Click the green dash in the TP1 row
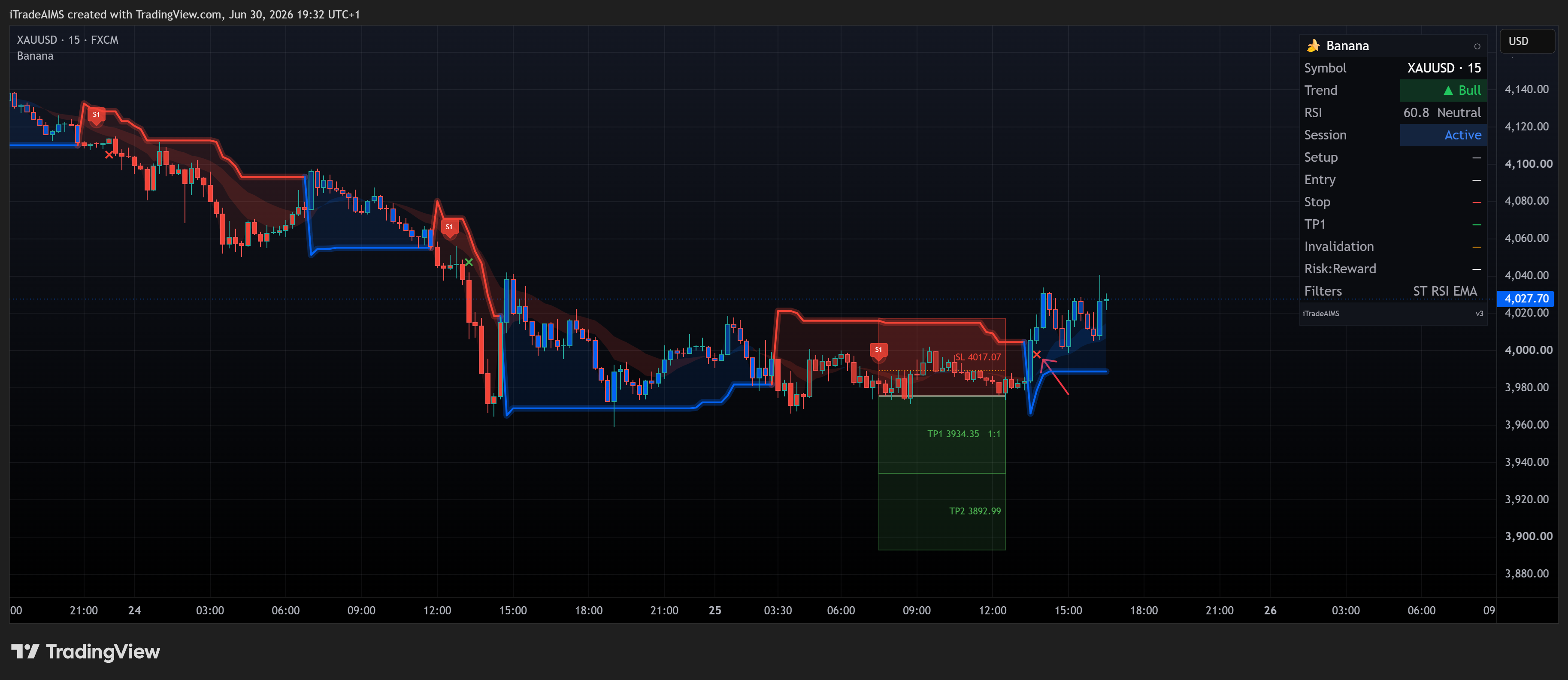Image resolution: width=1568 pixels, height=680 pixels. tap(1477, 225)
